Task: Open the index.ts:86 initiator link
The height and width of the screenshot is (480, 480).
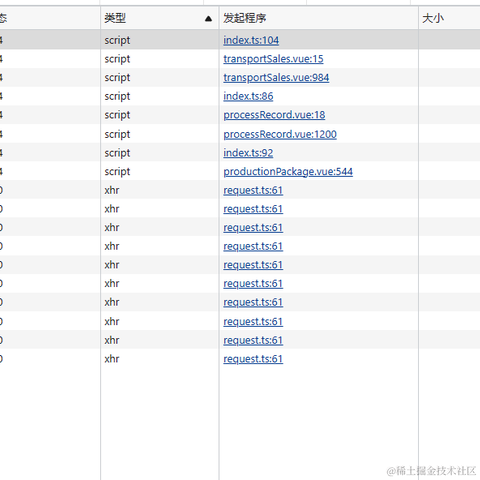Action: pyautogui.click(x=248, y=96)
